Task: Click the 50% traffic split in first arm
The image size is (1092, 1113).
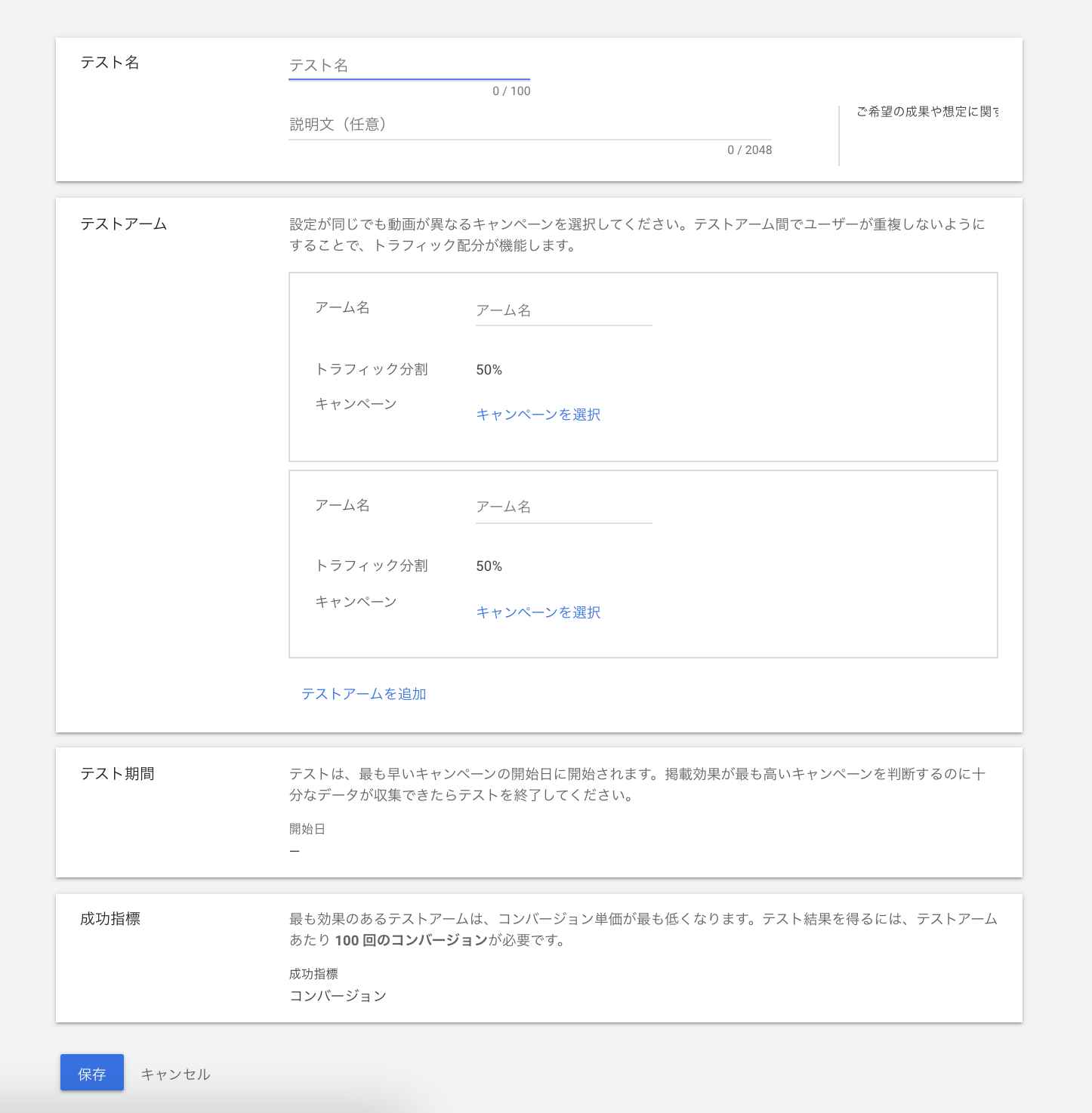Action: click(x=489, y=370)
